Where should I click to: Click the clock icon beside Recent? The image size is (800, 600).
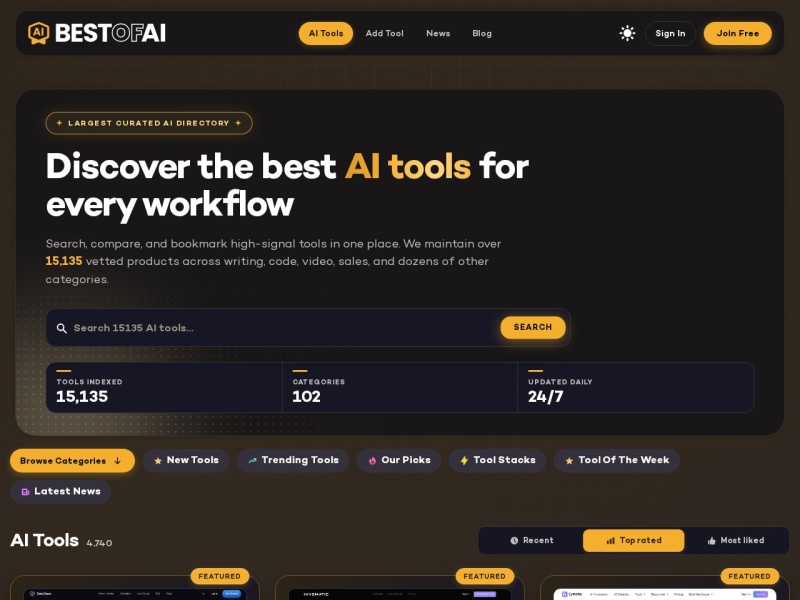[514, 541]
